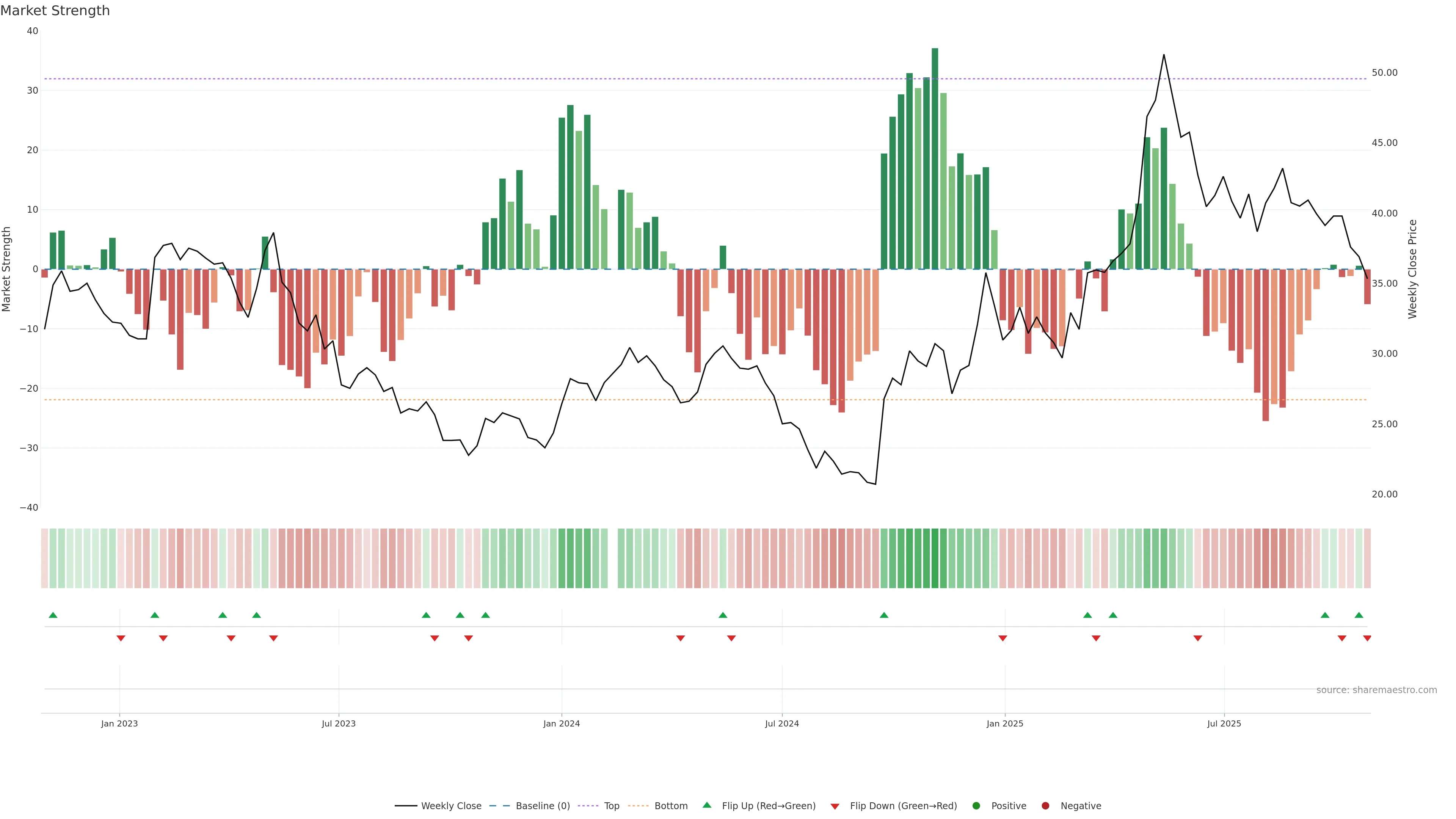1456x819 pixels.
Task: Click the green Positive legend circle
Action: point(976,806)
